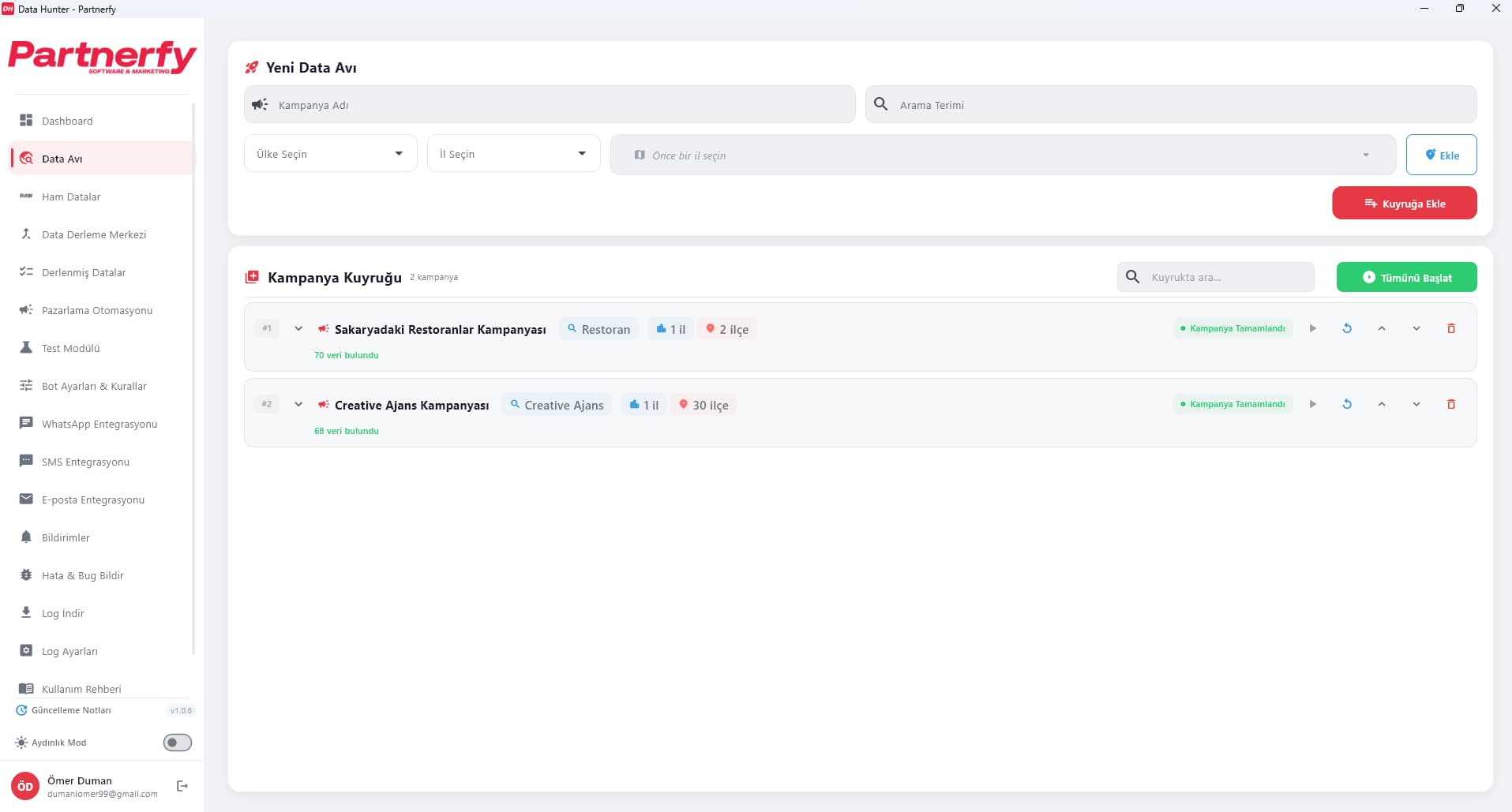The width and height of the screenshot is (1512, 812).
Task: Toggle the Aydınlık Mod switch
Action: (x=177, y=743)
